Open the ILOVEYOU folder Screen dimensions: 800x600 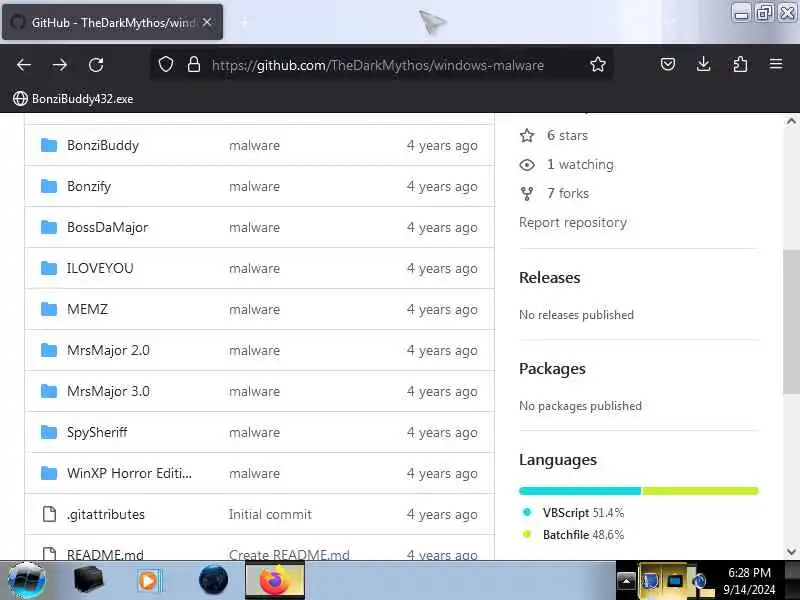point(100,268)
